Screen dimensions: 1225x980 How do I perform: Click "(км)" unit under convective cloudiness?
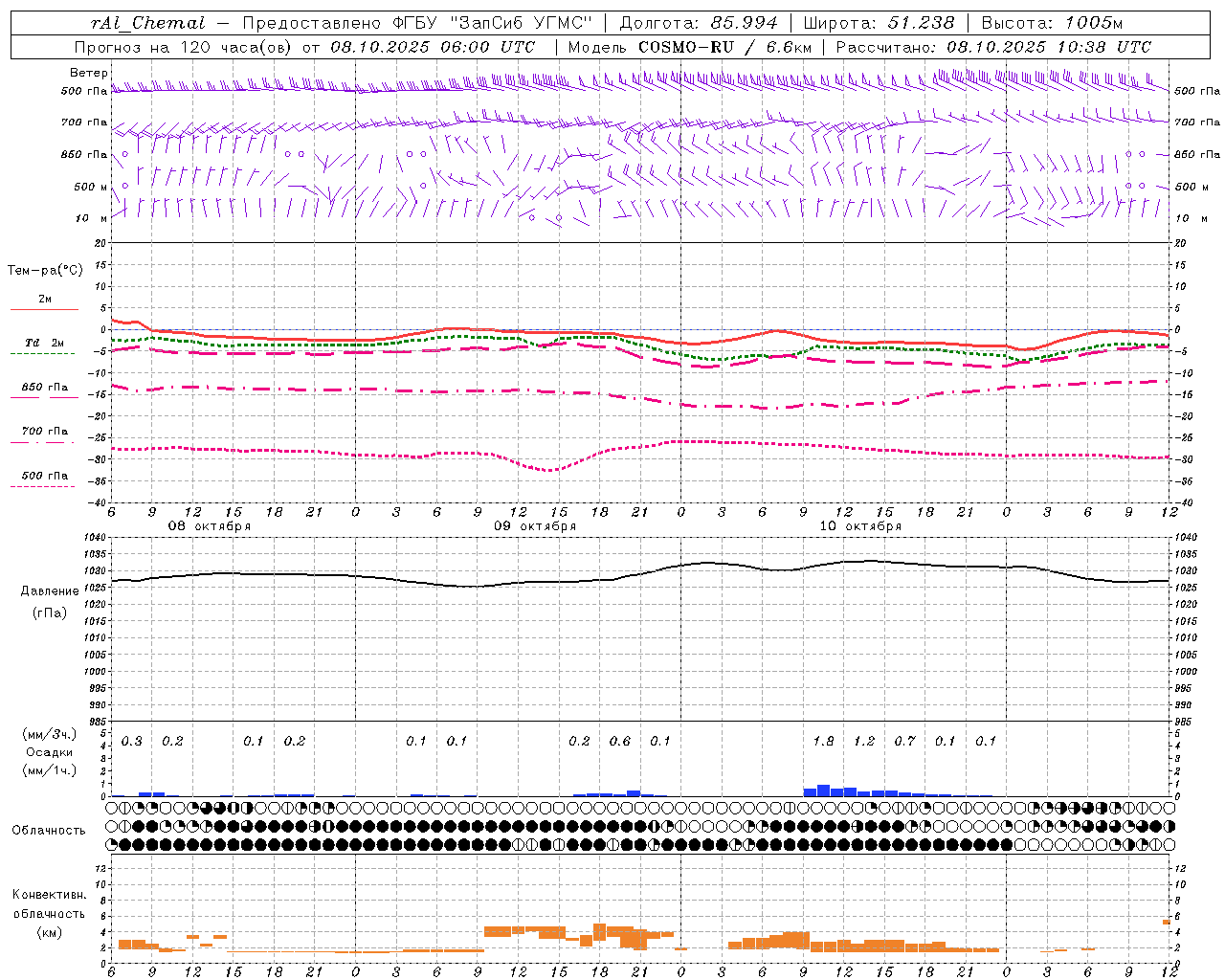[x=49, y=931]
